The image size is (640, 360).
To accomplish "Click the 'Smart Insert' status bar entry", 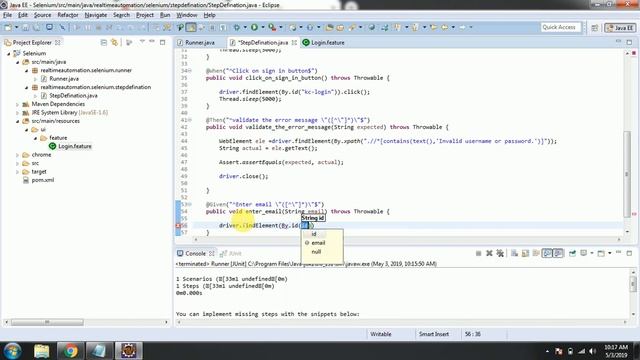I will (433, 334).
